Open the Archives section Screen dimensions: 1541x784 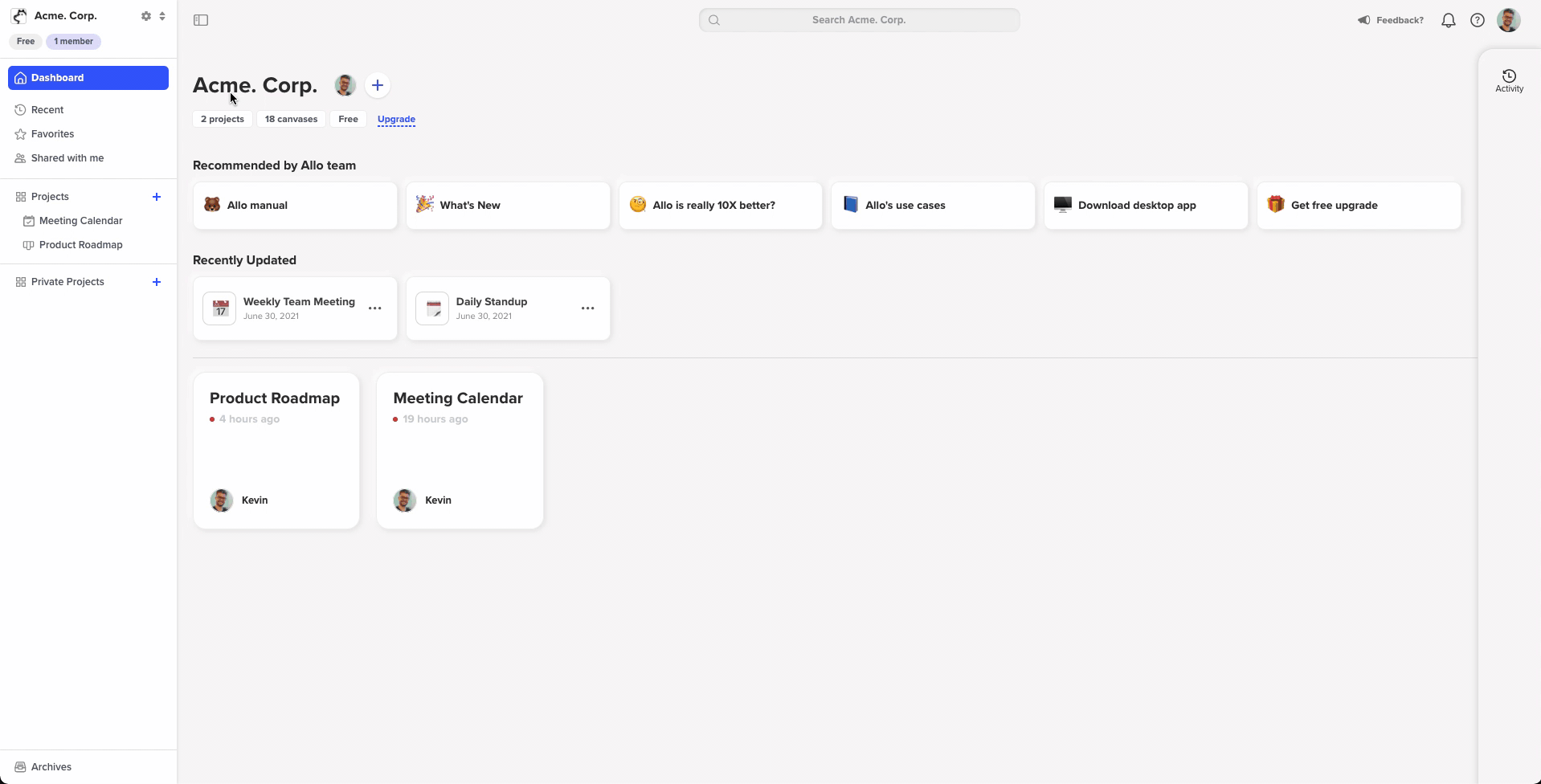[x=51, y=767]
